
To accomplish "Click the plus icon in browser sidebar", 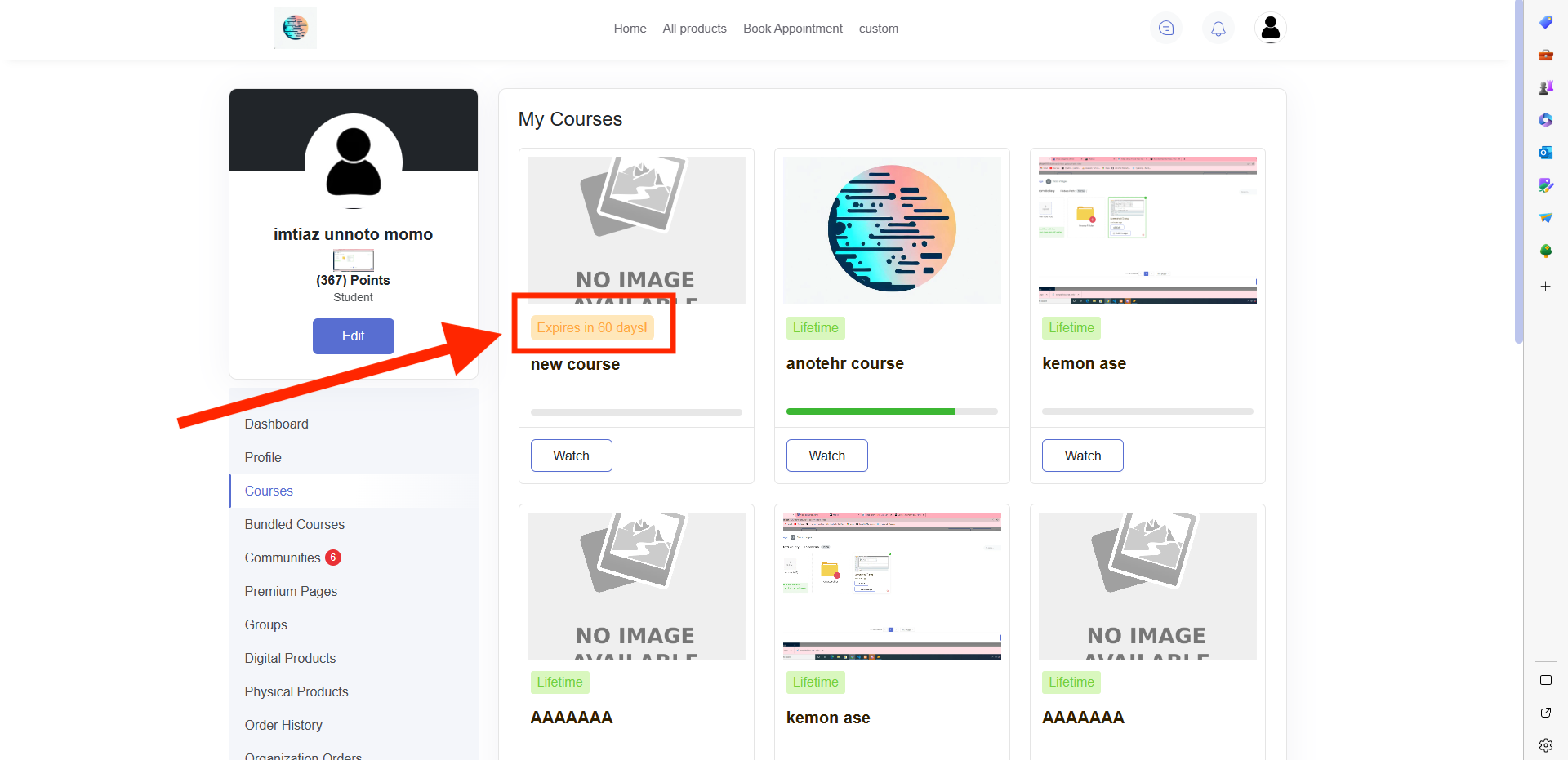I will click(x=1545, y=287).
